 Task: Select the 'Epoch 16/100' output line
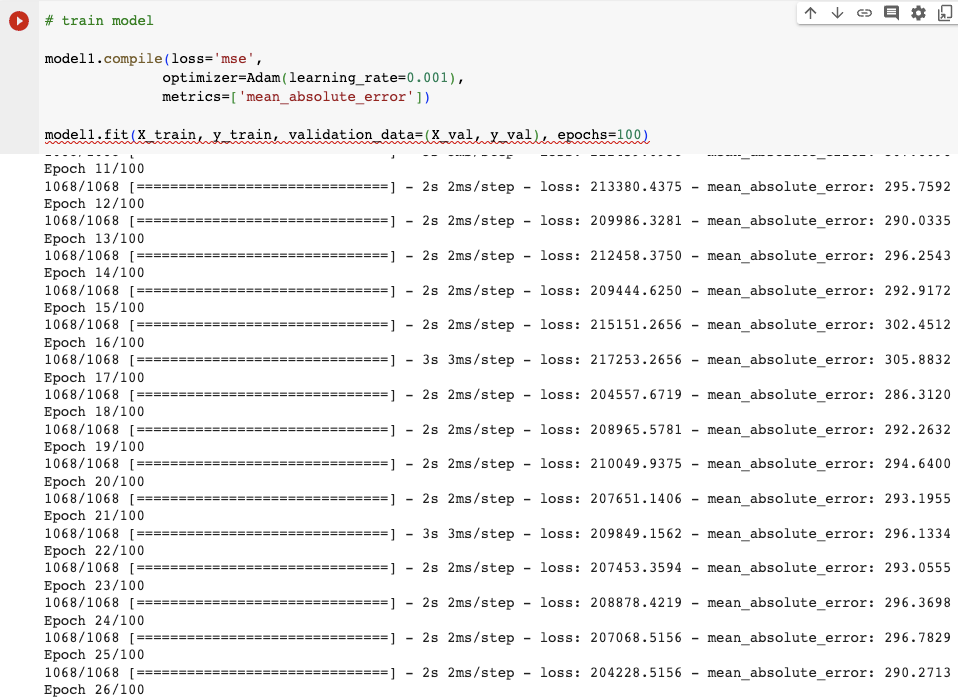coord(94,342)
